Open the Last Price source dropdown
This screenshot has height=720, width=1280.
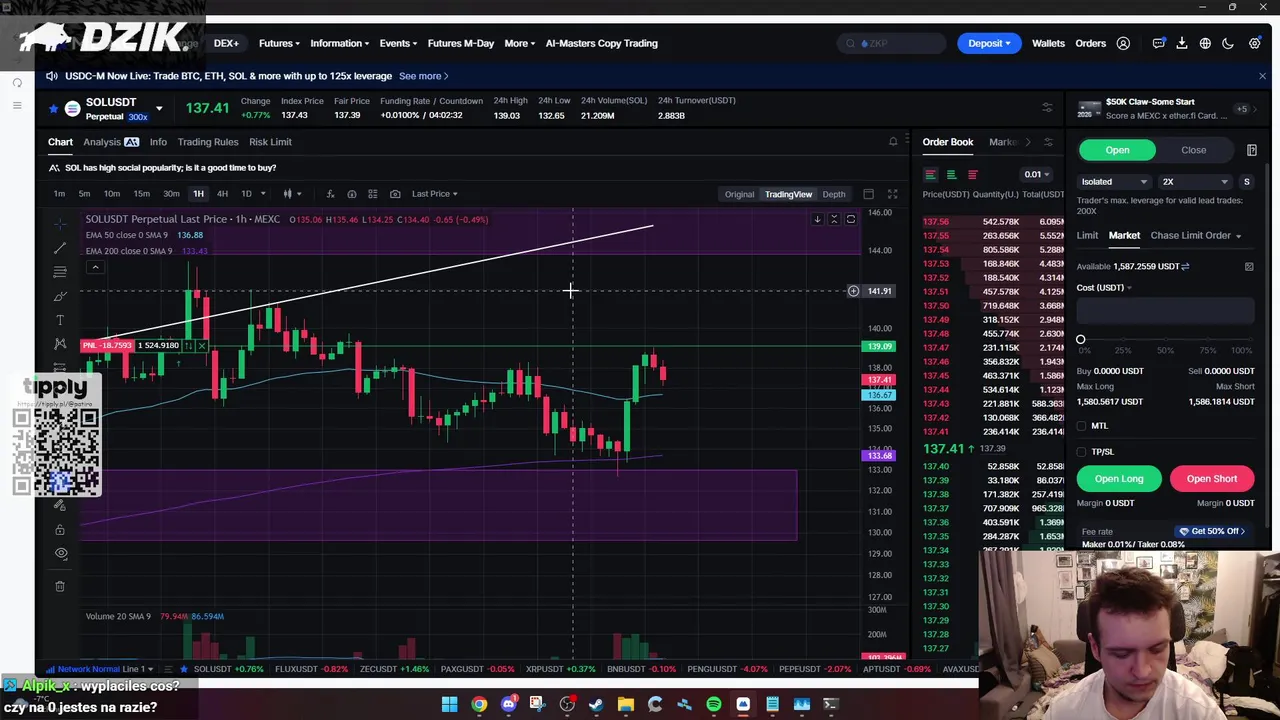point(434,194)
